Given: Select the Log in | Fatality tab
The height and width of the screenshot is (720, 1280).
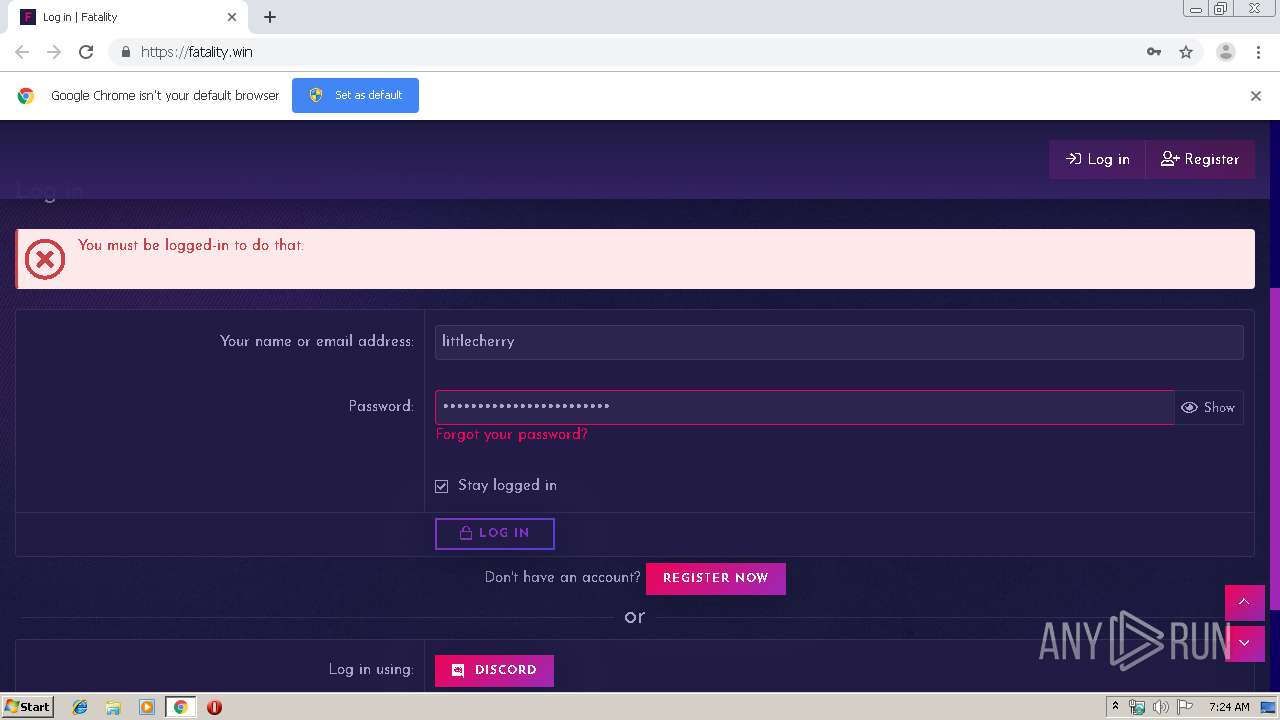Looking at the screenshot, I should (x=128, y=17).
